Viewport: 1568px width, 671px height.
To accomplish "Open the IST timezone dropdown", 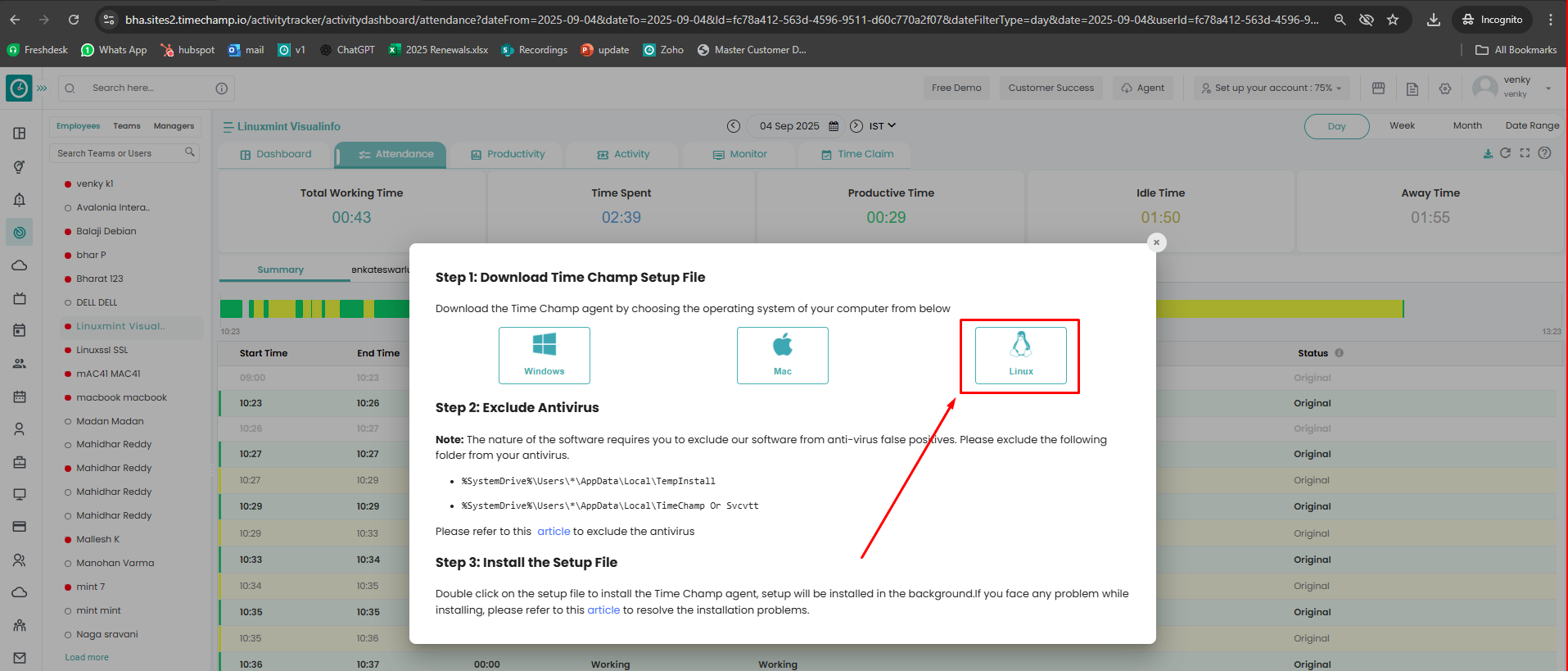I will (883, 126).
